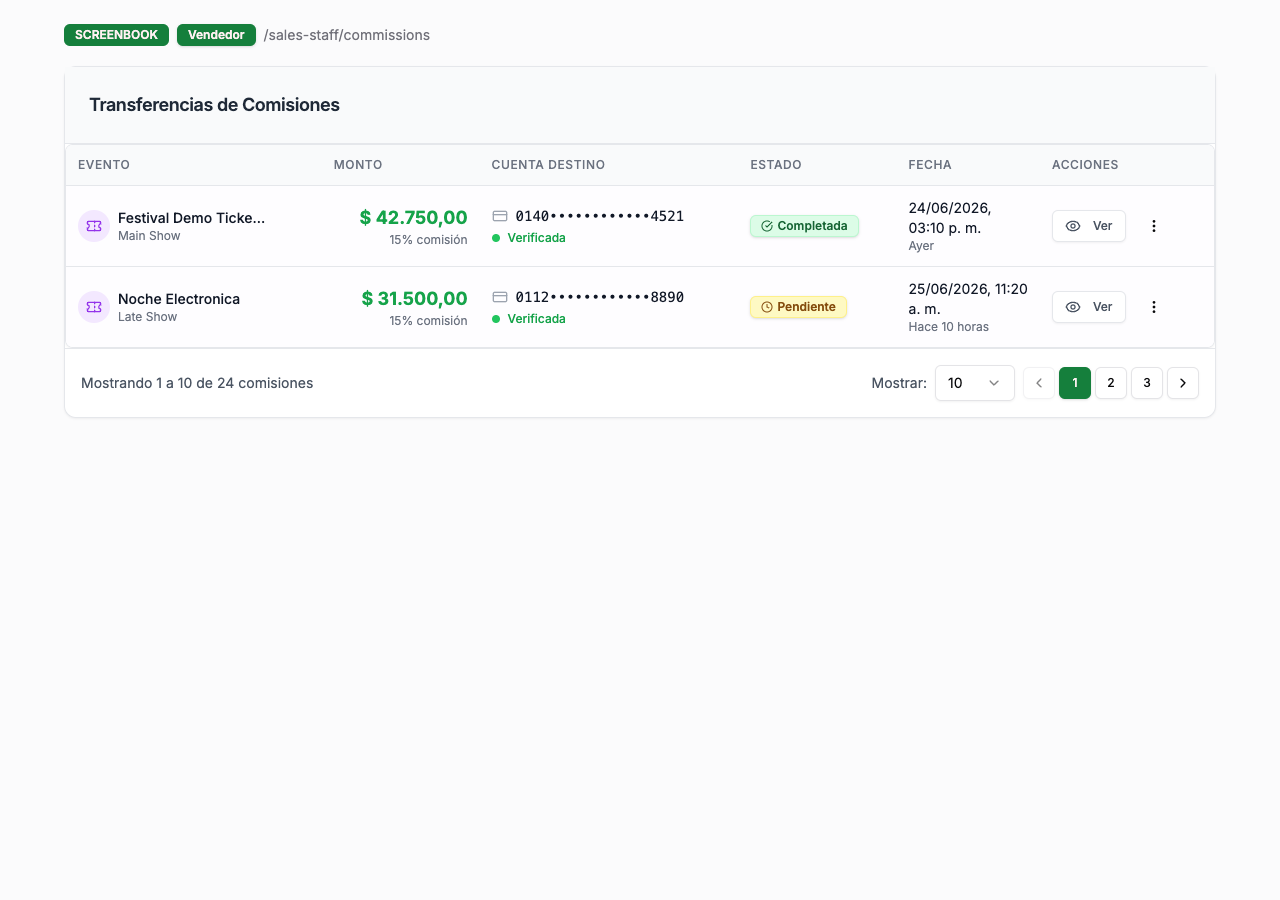The width and height of the screenshot is (1280, 900).
Task: Click the $ 42.750,00 amount
Action: [x=414, y=217]
